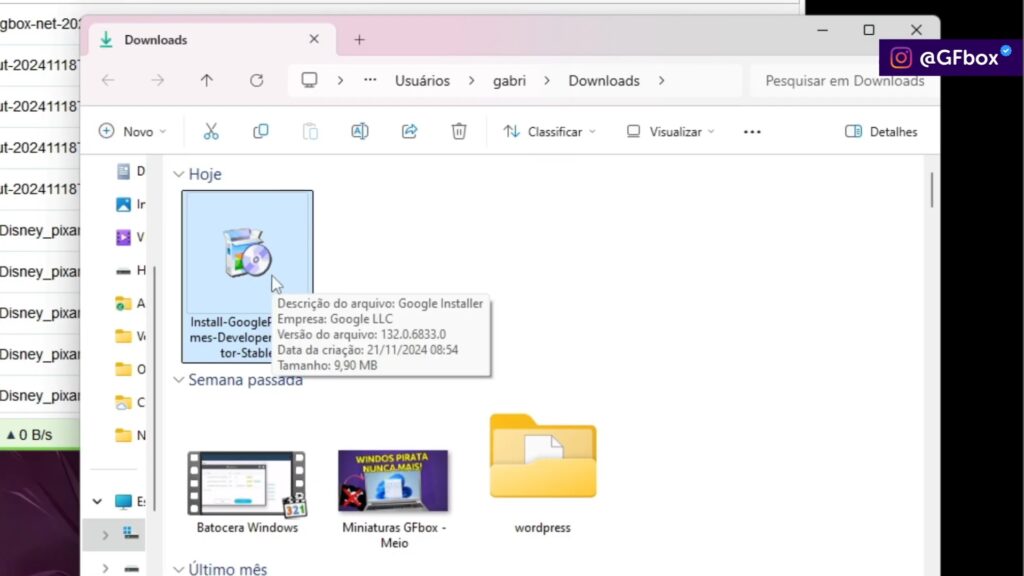The width and height of the screenshot is (1024, 576).
Task: Expand the chevron after Usuários breadcrumb
Action: click(x=472, y=81)
